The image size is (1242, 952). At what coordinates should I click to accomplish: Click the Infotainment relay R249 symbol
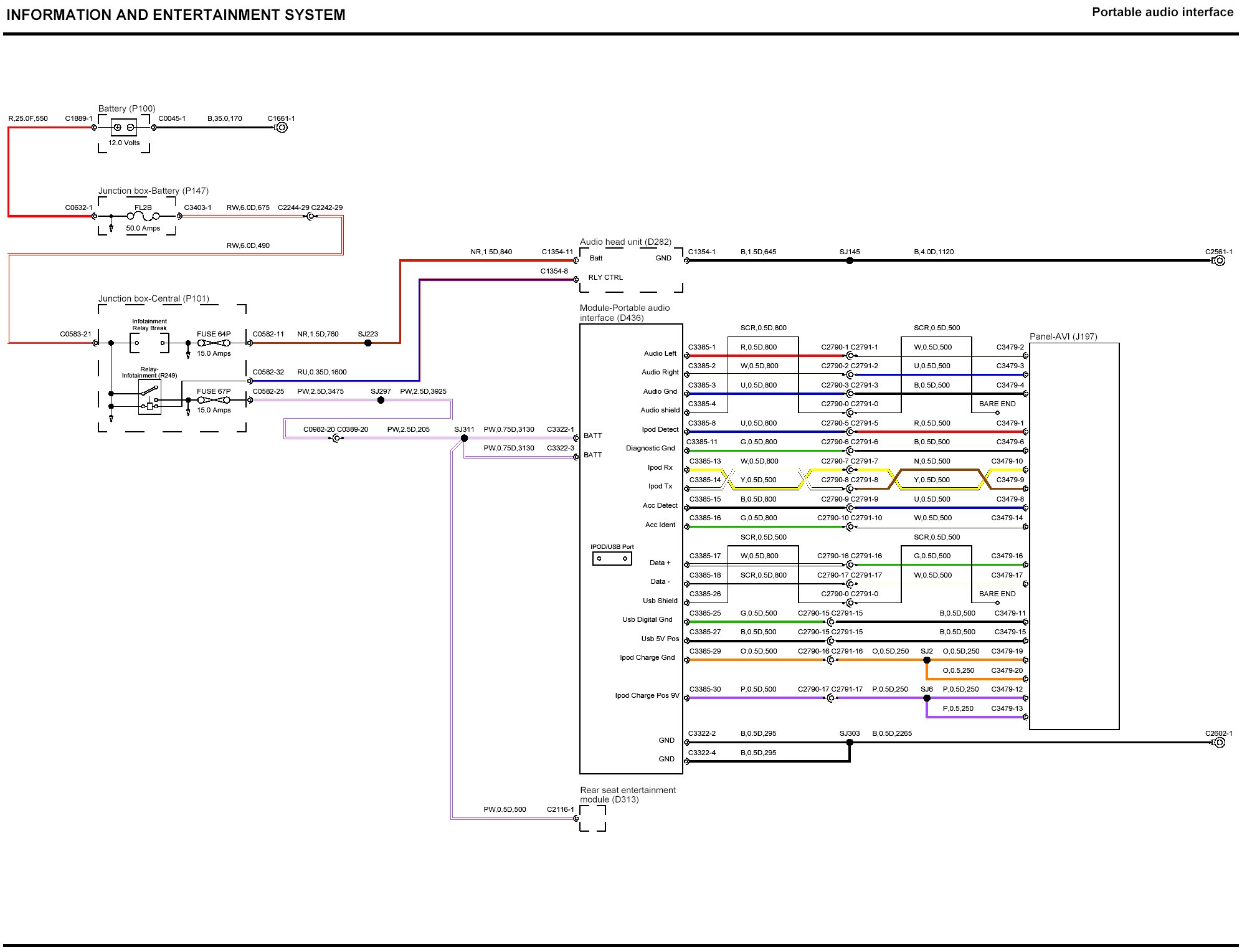(149, 397)
